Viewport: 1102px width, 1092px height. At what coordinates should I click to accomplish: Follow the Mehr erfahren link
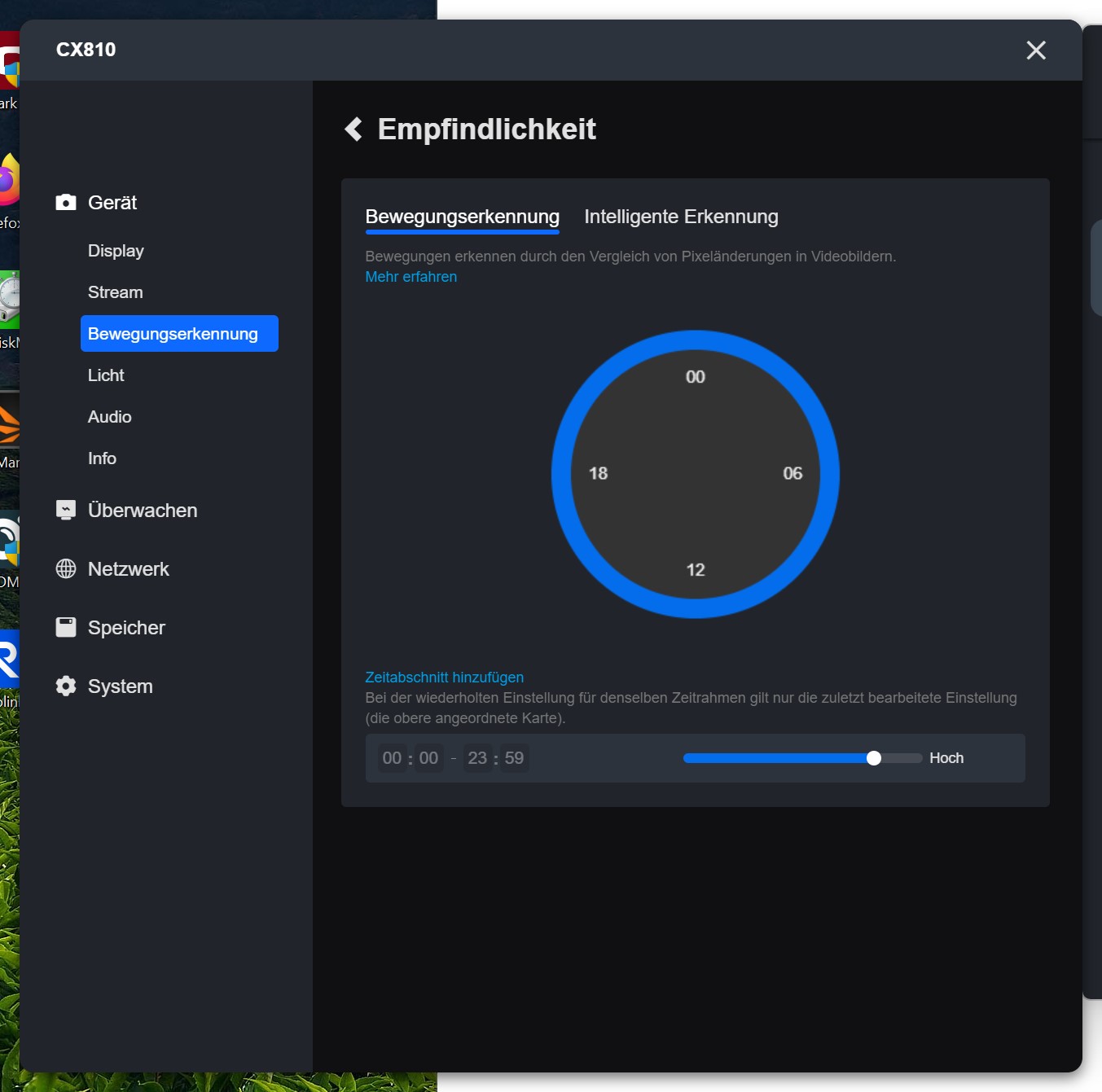(411, 277)
